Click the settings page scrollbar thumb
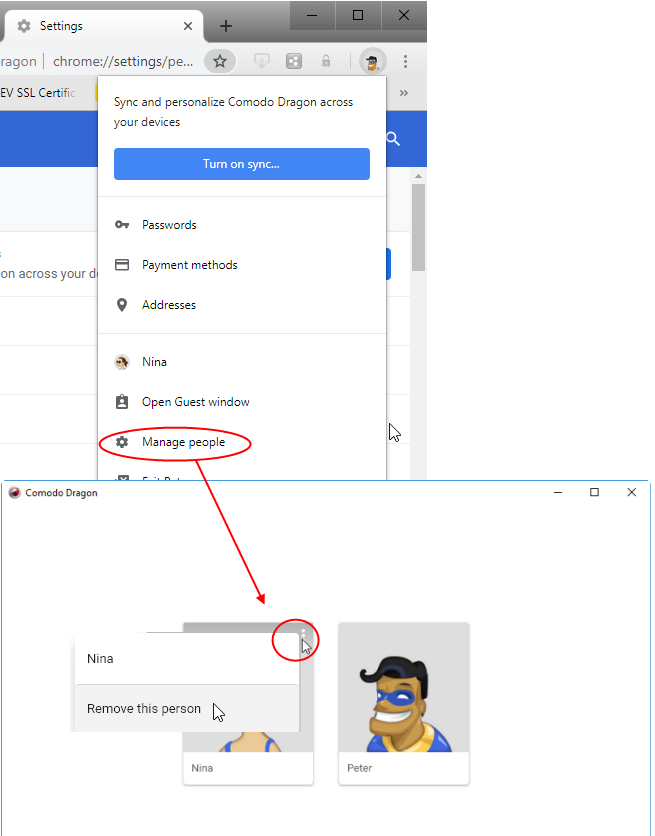The image size is (655, 836). point(418,228)
